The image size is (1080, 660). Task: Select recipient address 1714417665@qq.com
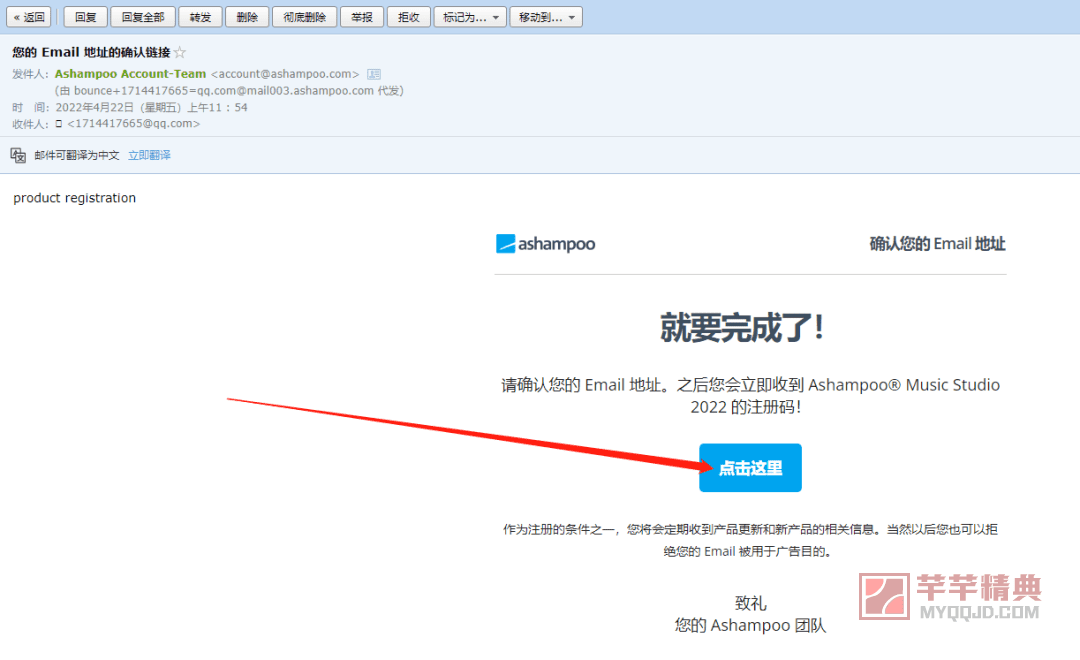[134, 124]
